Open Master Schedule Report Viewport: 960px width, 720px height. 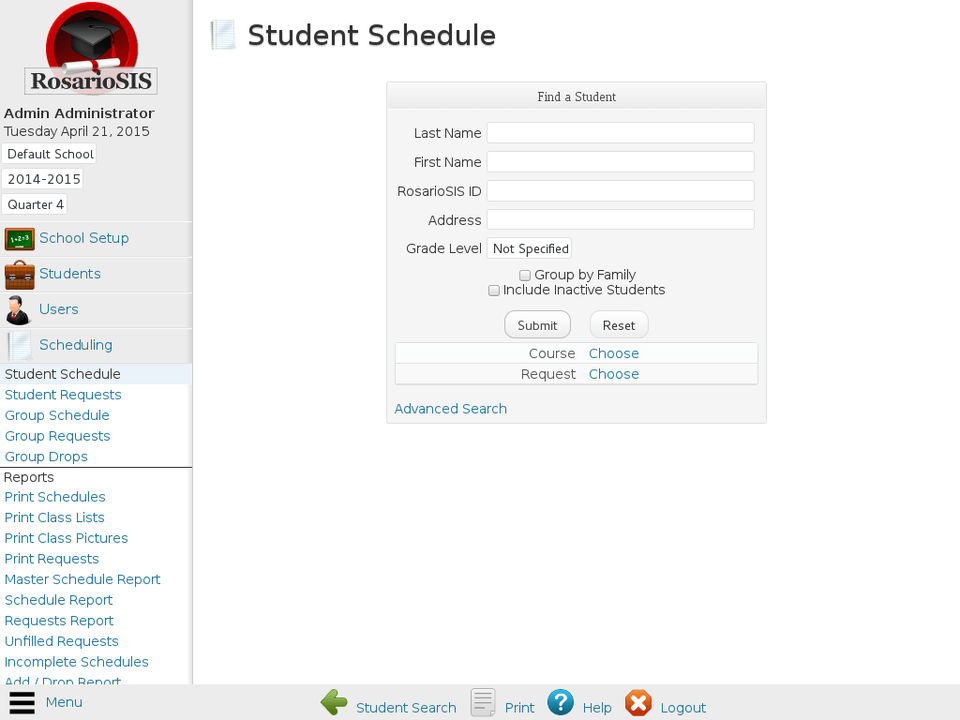pyautogui.click(x=82, y=579)
